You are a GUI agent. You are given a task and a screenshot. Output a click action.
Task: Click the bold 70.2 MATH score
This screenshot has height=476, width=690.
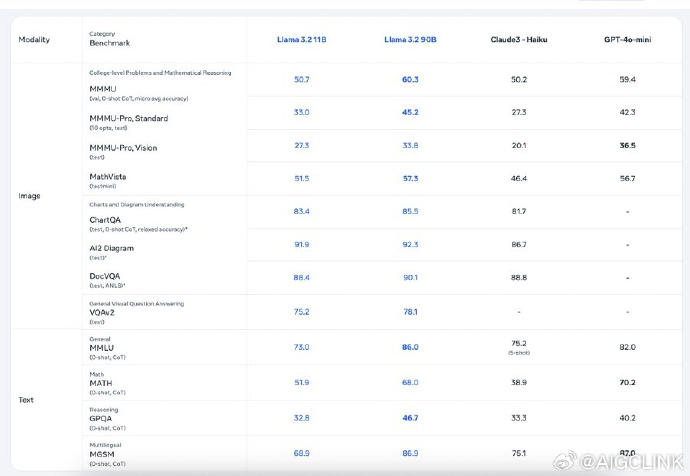pyautogui.click(x=628, y=382)
